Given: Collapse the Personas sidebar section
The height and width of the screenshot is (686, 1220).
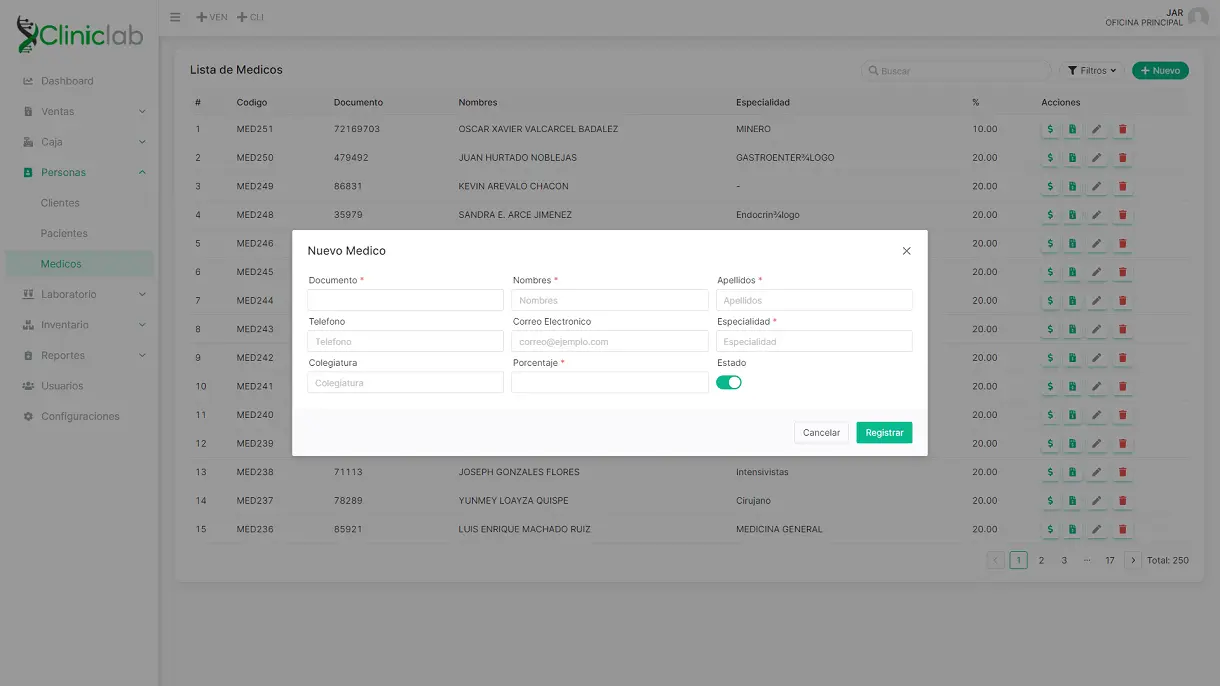Looking at the screenshot, I should coord(85,172).
